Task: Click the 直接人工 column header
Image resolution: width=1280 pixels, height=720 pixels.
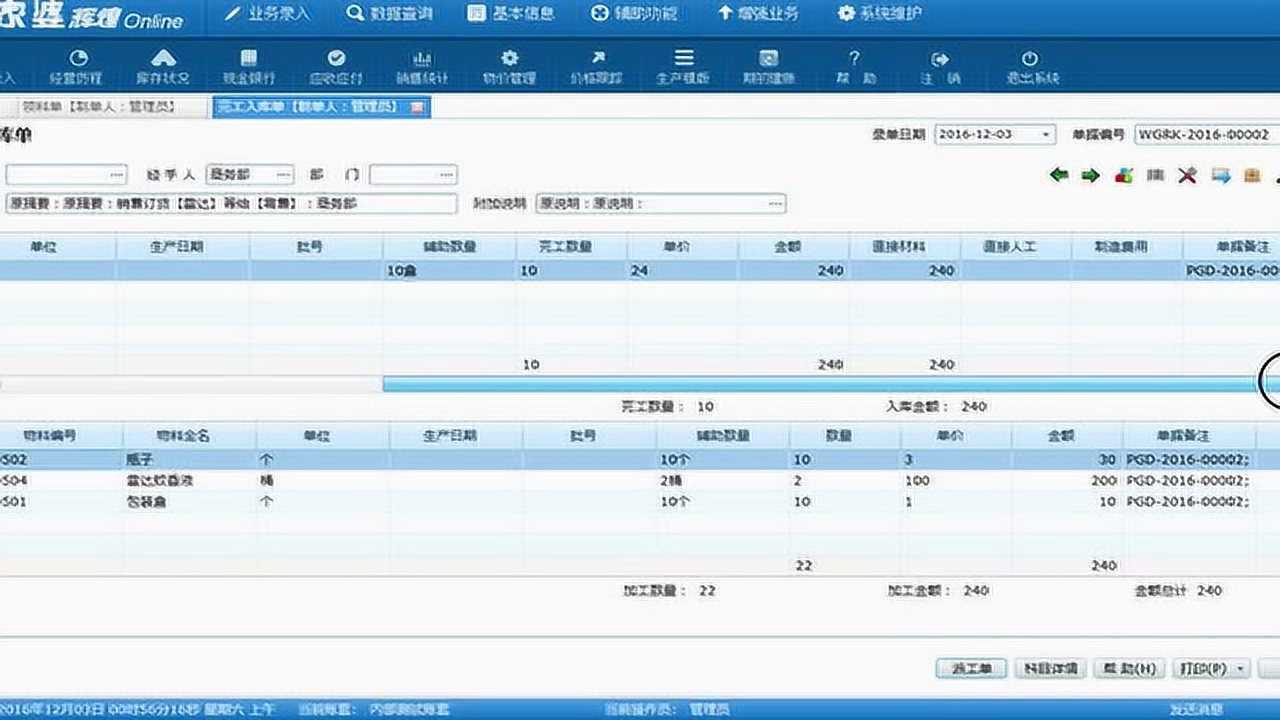Action: coord(1016,247)
